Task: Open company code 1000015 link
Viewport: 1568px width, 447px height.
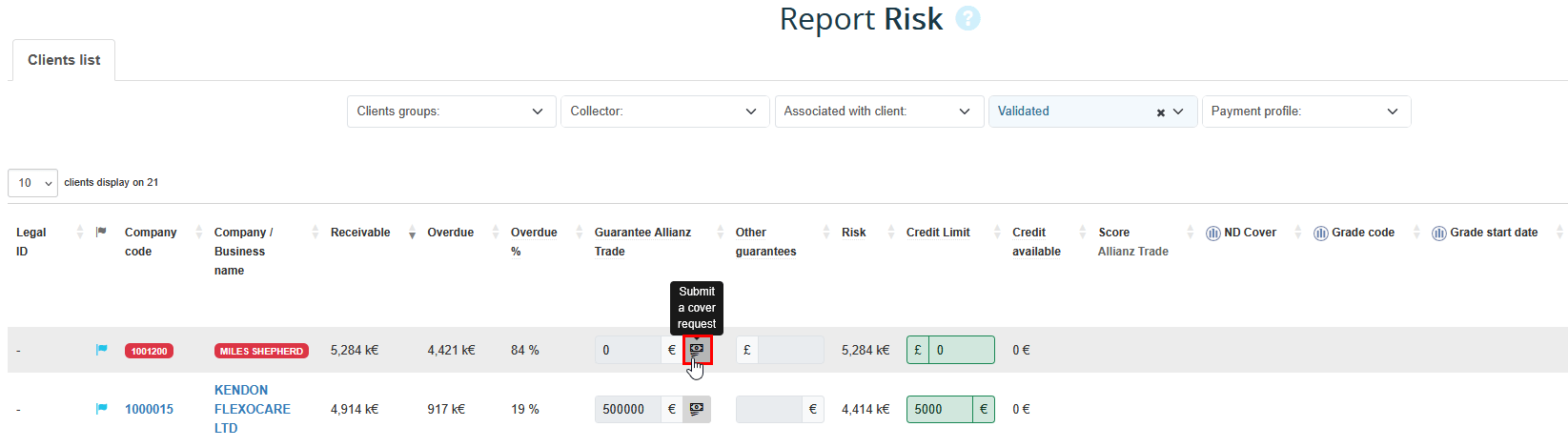Action: (x=149, y=409)
